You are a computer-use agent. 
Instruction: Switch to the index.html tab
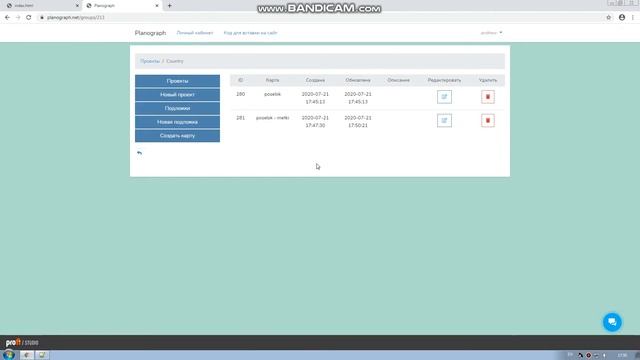click(x=42, y=6)
